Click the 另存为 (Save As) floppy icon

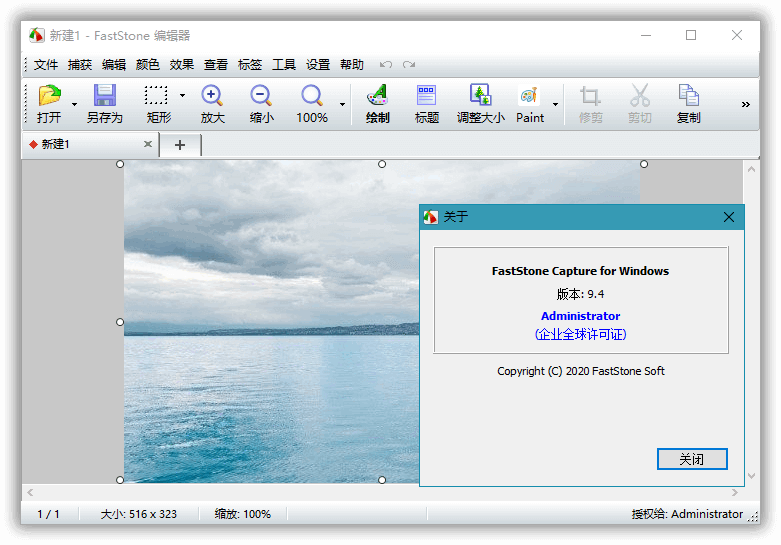tap(104, 97)
